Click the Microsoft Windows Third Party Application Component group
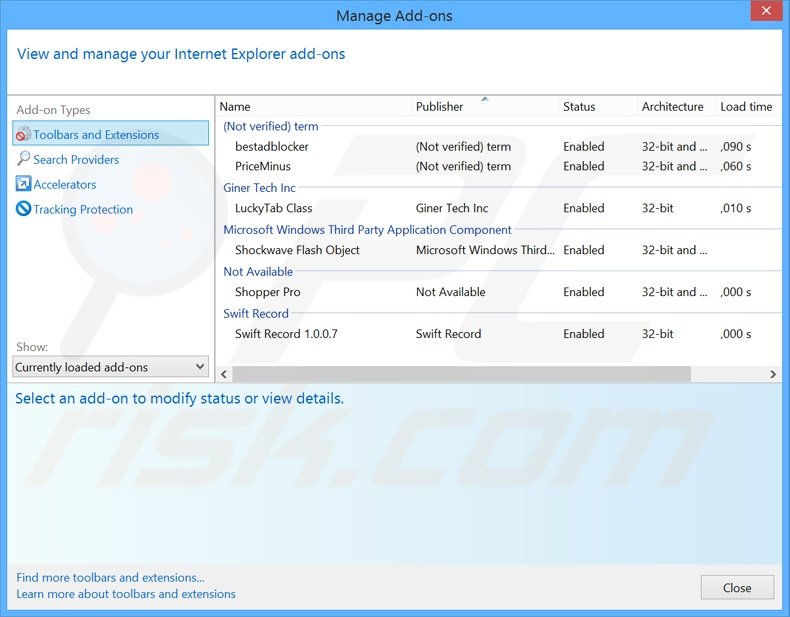This screenshot has width=790, height=617. tap(367, 230)
